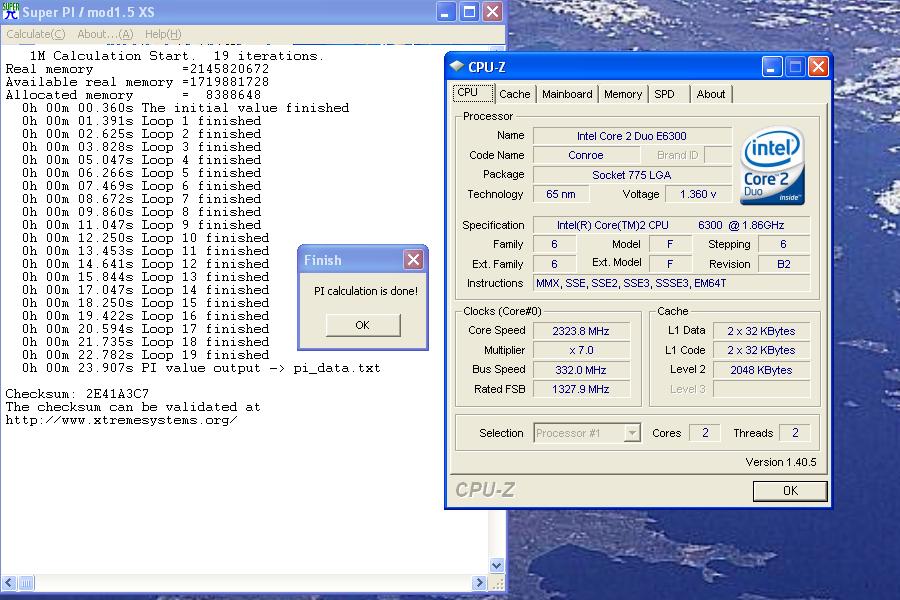Switch to the About tab in CPU-Z
Viewport: 900px width, 600px height.
pyautogui.click(x=711, y=94)
